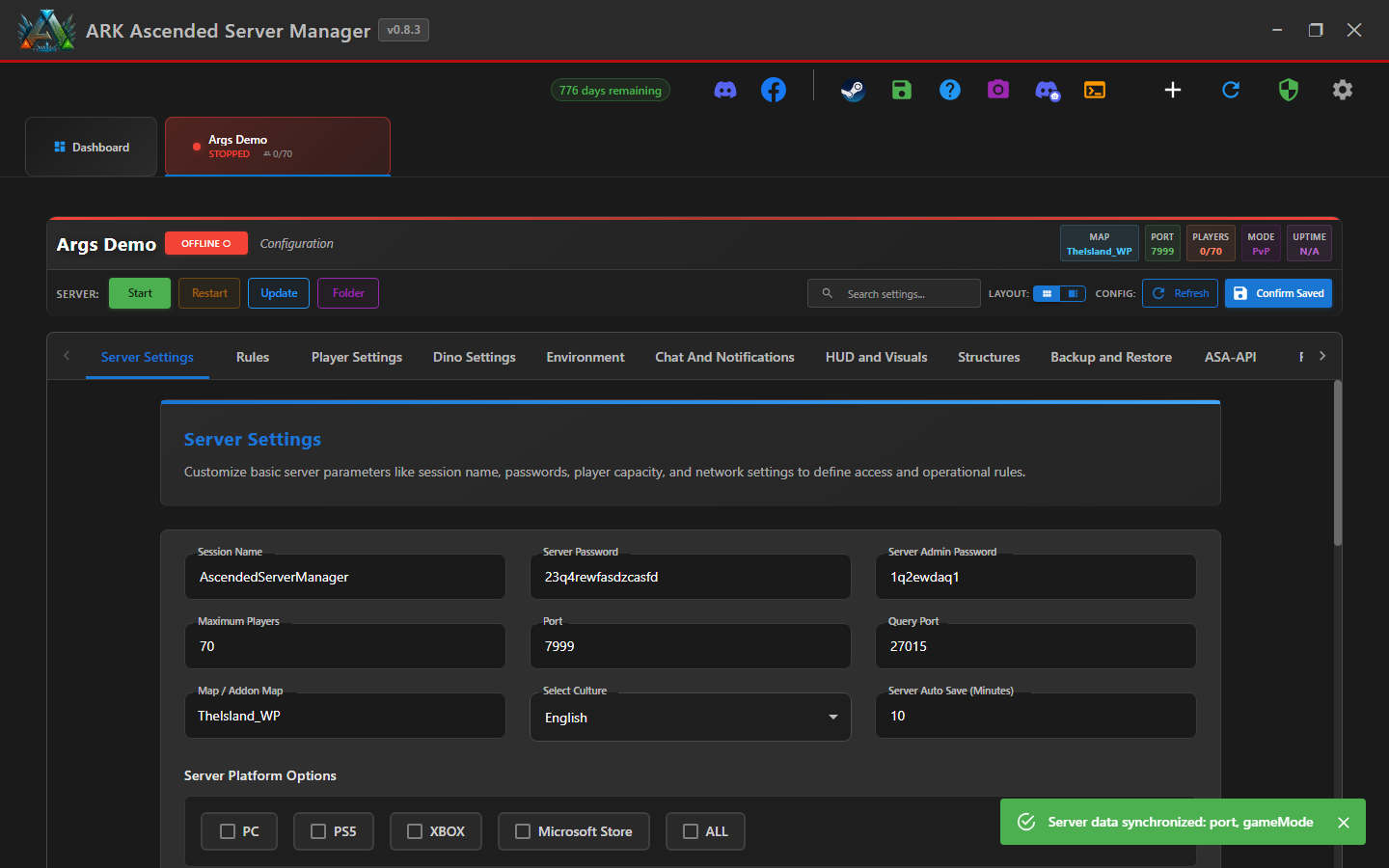The image size is (1389, 868).
Task: Open help via question mark icon
Action: [950, 90]
